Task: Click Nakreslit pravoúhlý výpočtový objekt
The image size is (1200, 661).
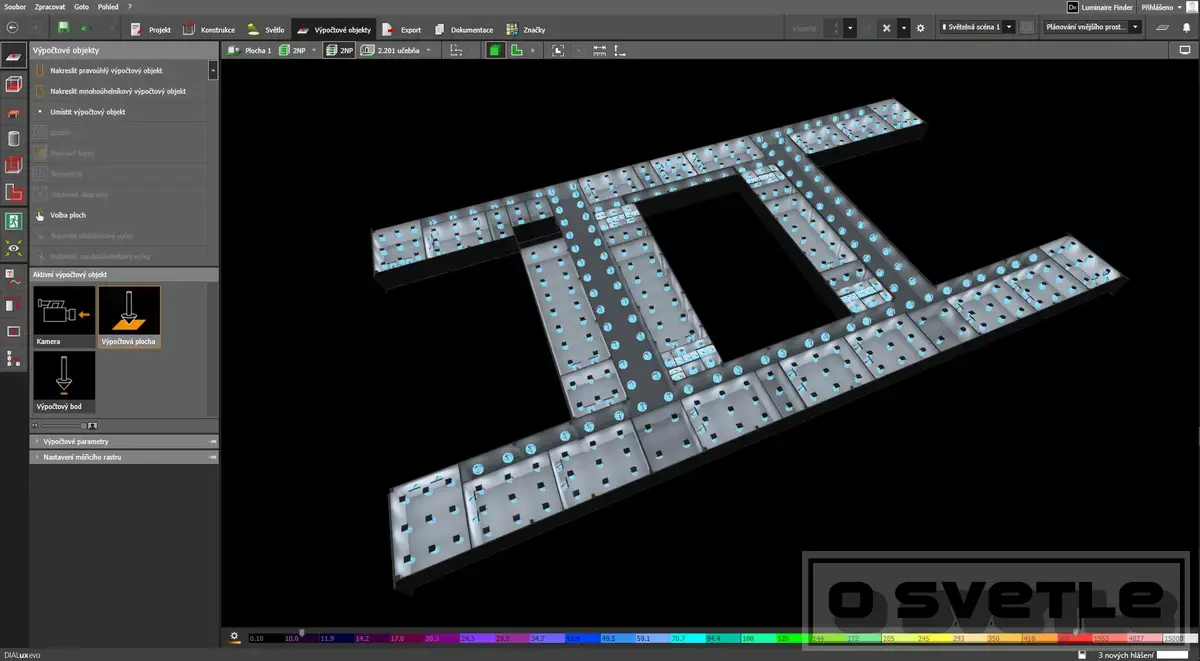Action: click(106, 71)
